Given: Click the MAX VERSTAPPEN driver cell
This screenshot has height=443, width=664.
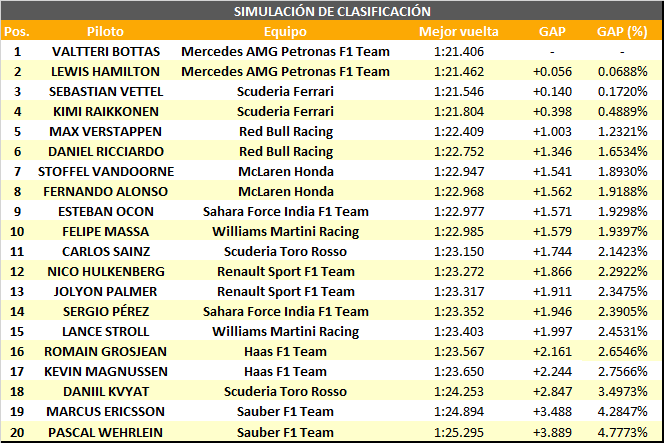Looking at the screenshot, I should tap(105, 131).
